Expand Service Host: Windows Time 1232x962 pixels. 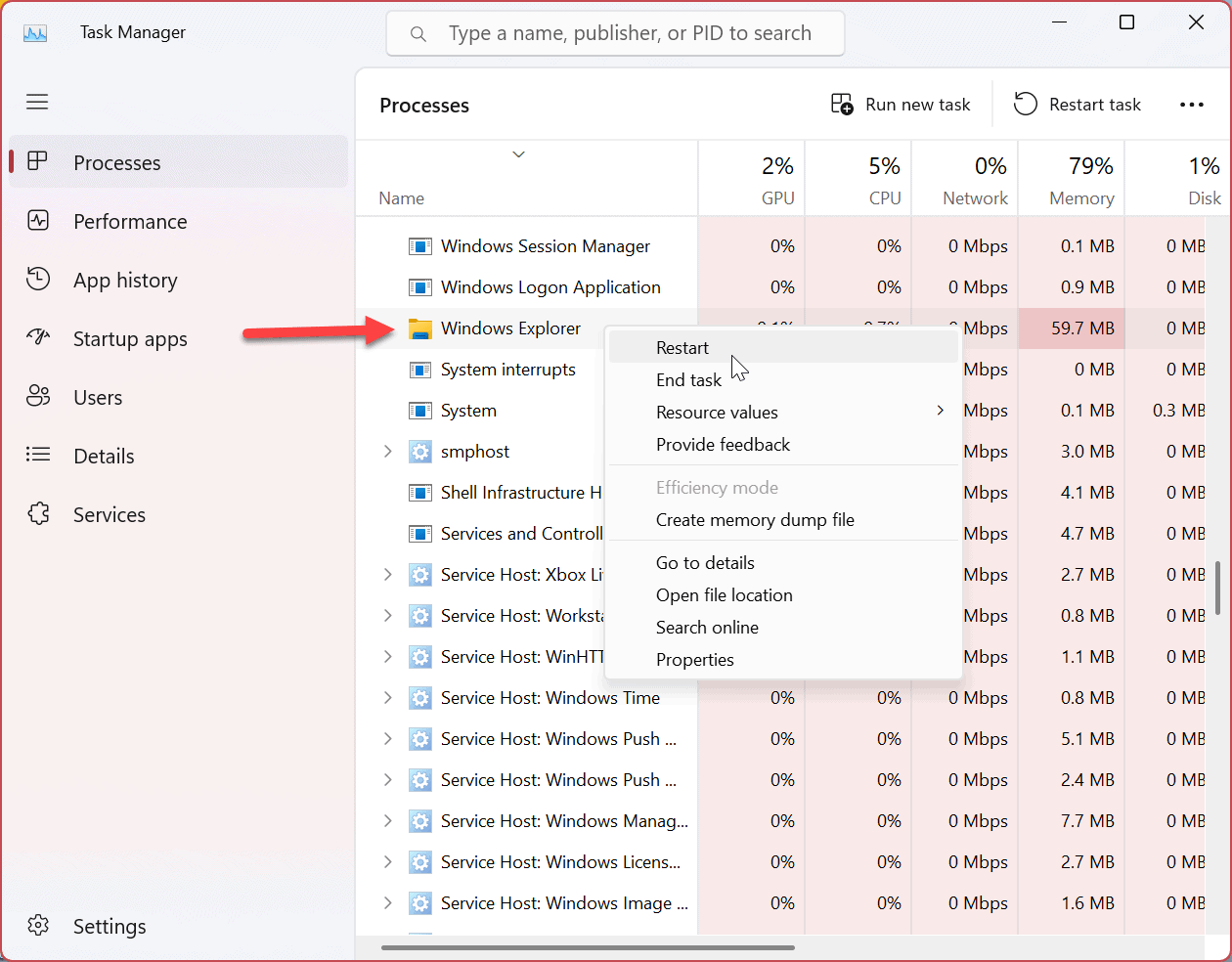tap(387, 698)
